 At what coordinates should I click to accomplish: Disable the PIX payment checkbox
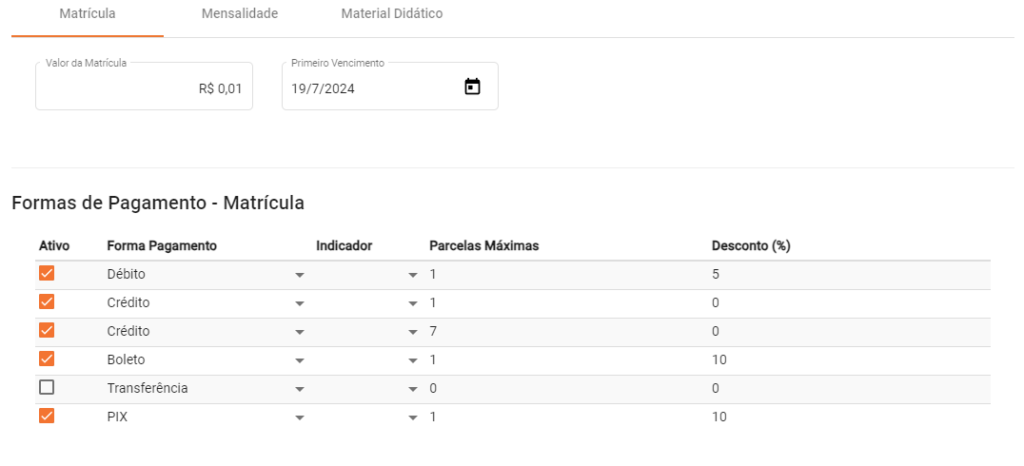pyautogui.click(x=47, y=416)
